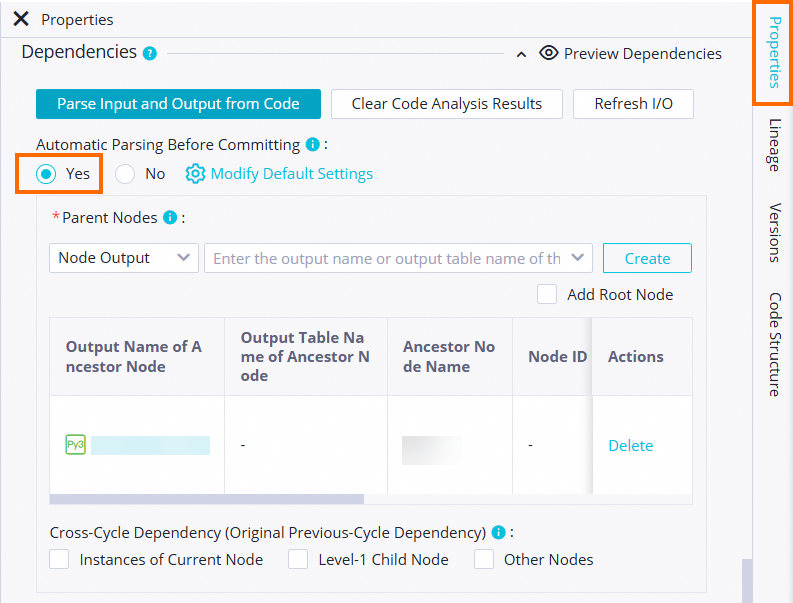Check the Other Nodes checkbox
The image size is (793, 603).
(483, 559)
